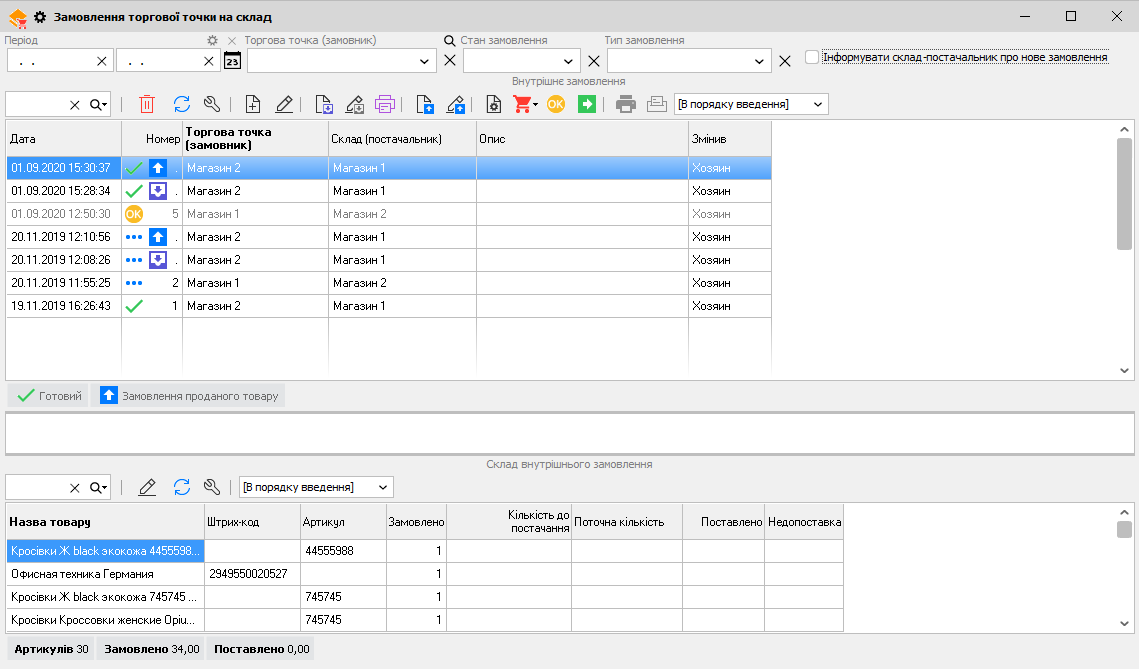Image resolution: width=1139 pixels, height=669 pixels.
Task: Open the red shopping cart menu
Action: point(525,104)
